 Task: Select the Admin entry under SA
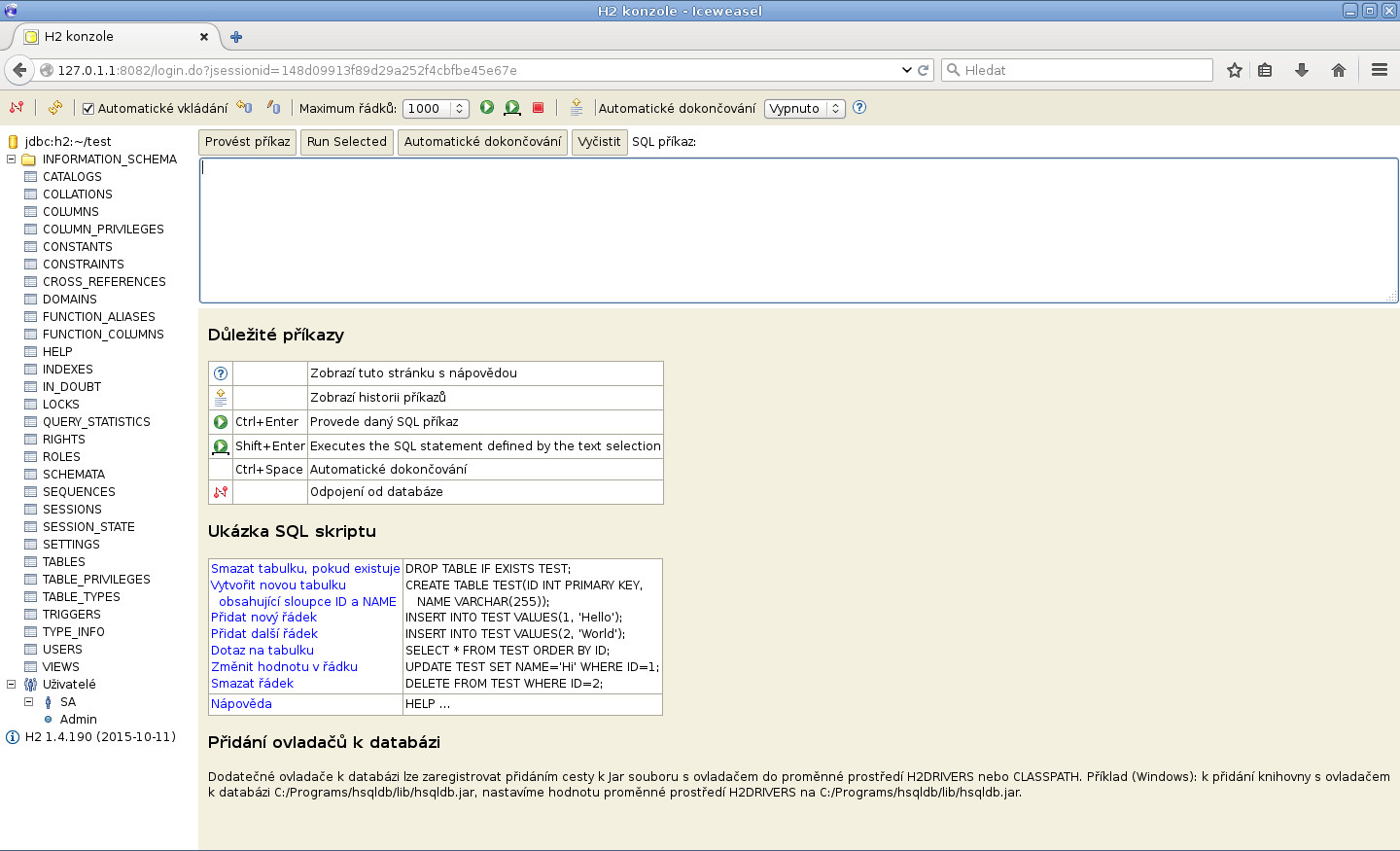tap(79, 720)
